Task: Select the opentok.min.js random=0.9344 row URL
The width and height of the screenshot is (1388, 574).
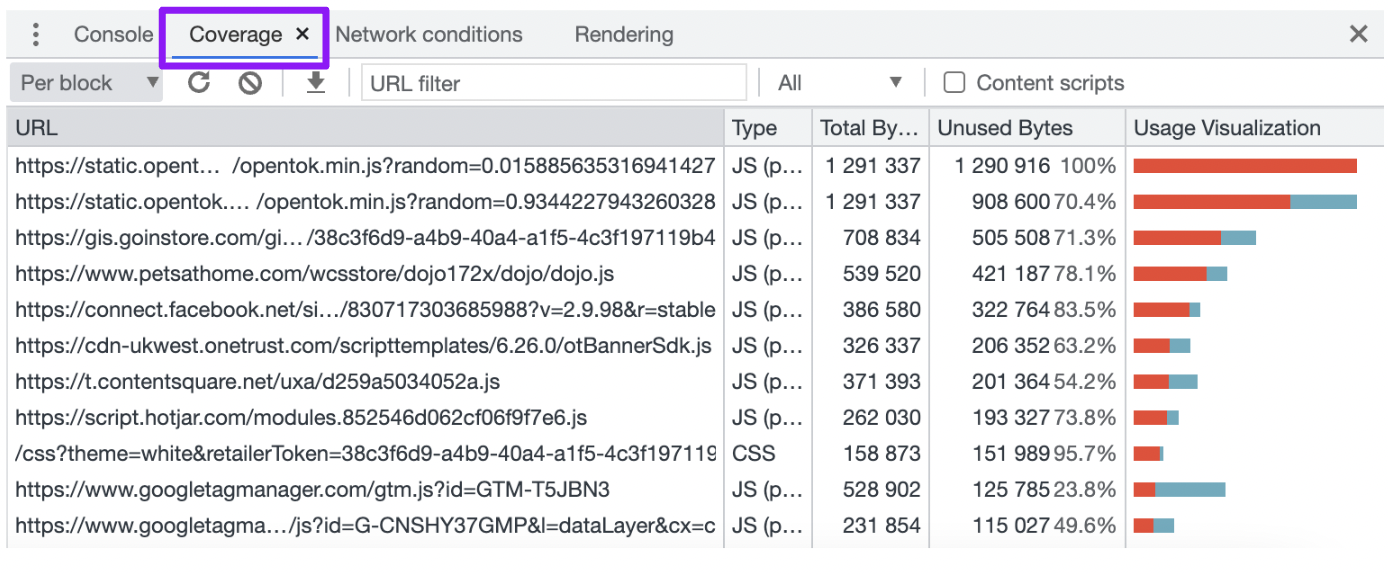Action: (x=365, y=201)
